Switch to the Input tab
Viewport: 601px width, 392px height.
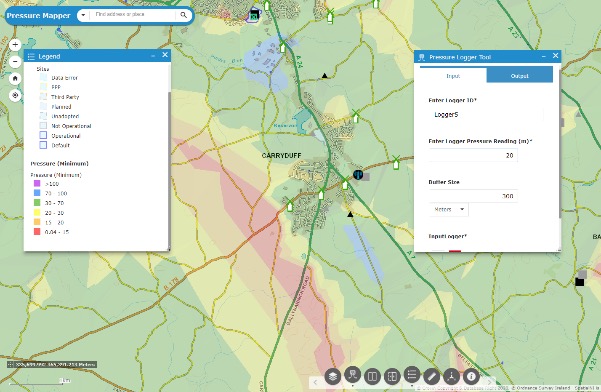453,75
